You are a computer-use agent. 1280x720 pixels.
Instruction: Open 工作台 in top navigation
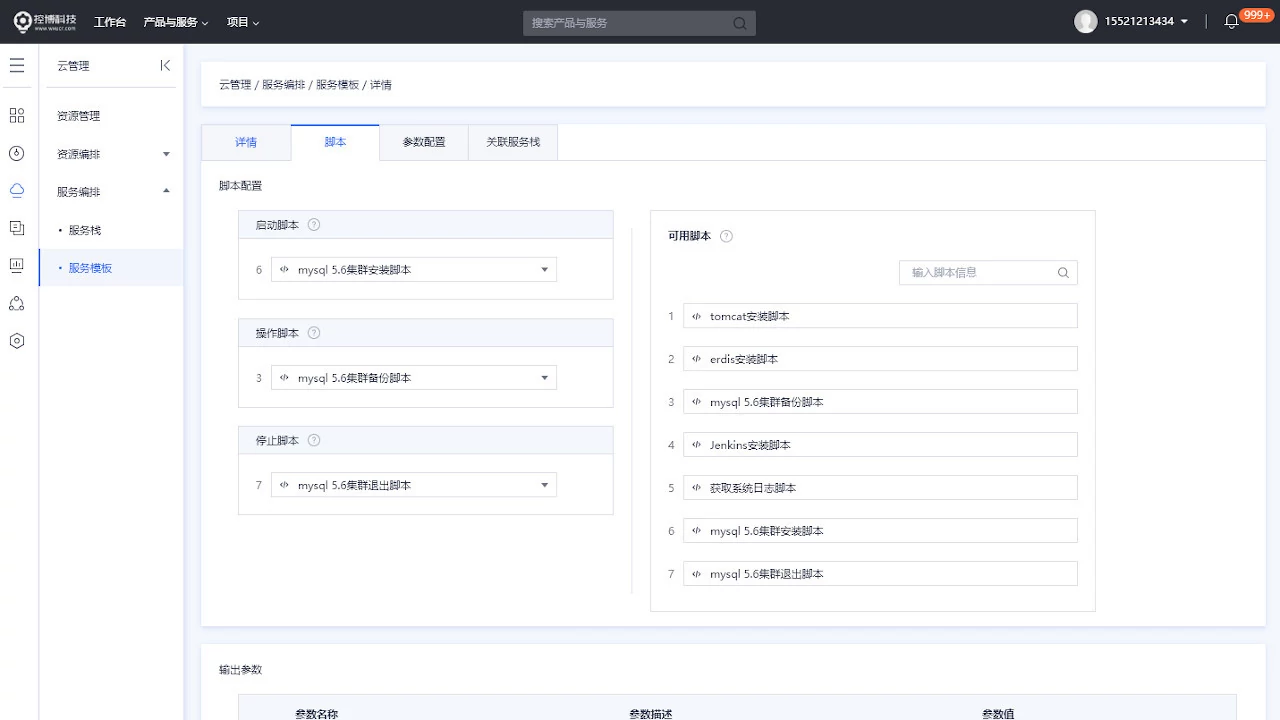tap(110, 22)
